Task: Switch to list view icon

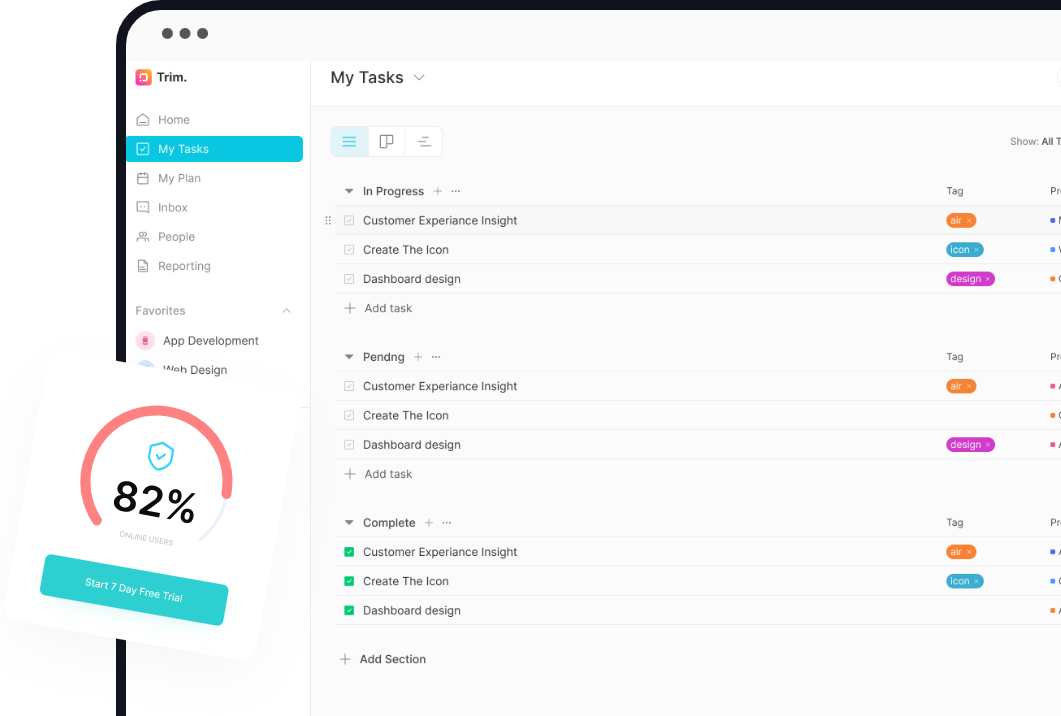Action: (349, 142)
